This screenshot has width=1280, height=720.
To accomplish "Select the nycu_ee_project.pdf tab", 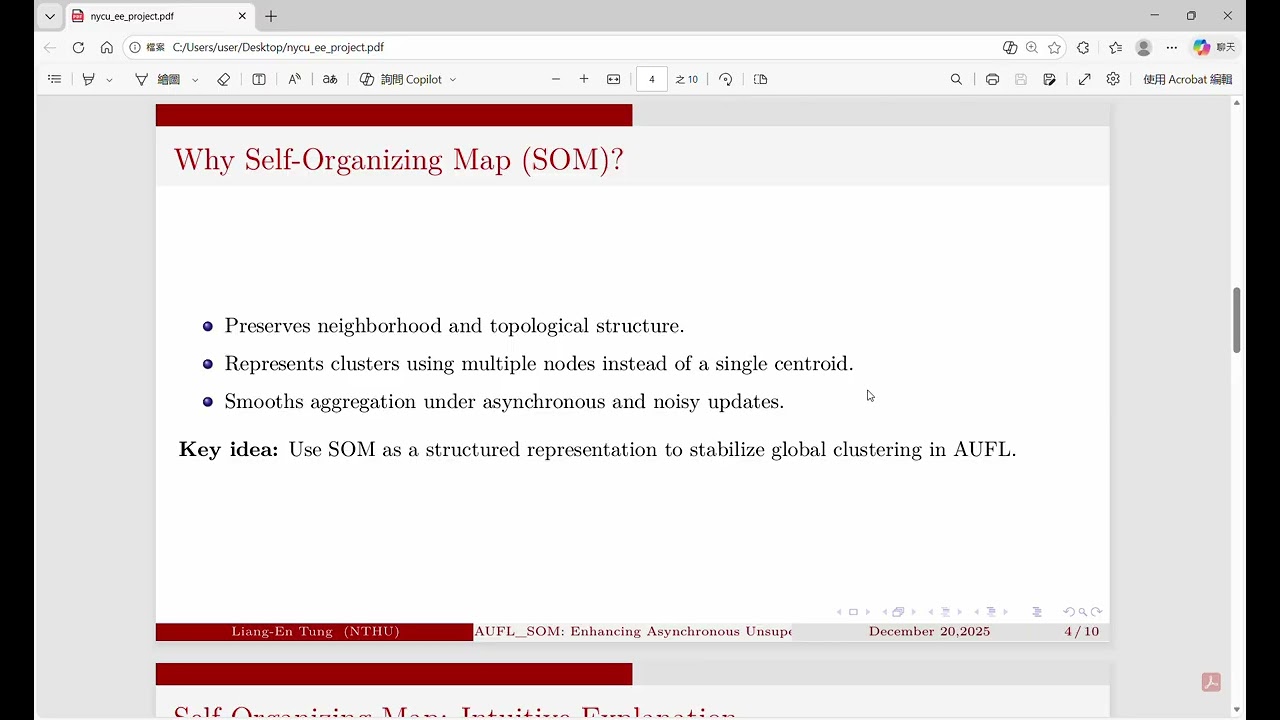I will [160, 16].
